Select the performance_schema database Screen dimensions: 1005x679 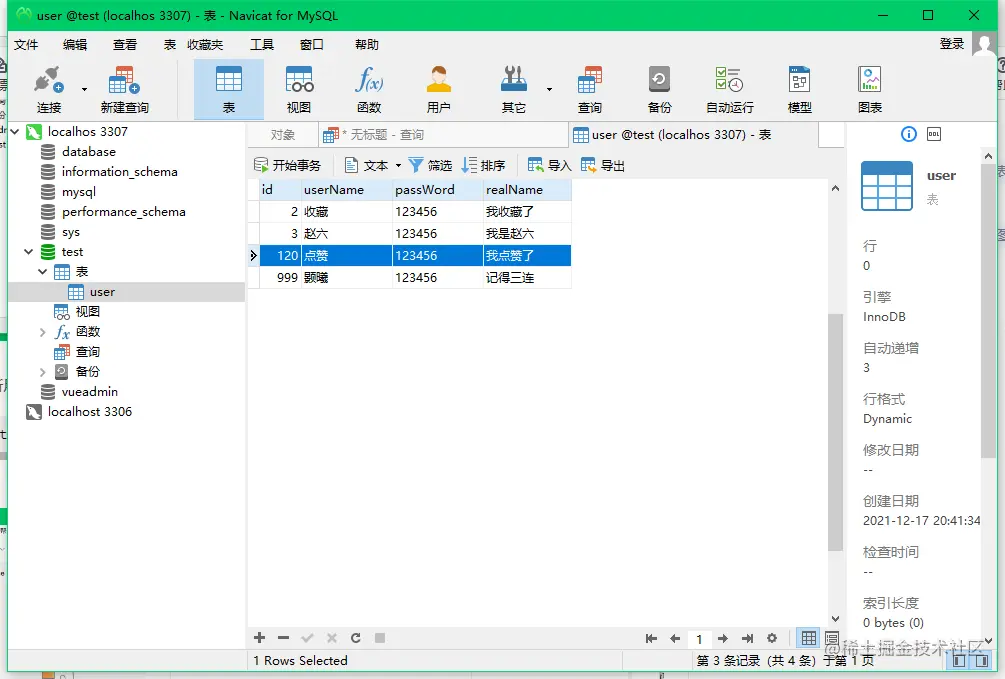(124, 212)
